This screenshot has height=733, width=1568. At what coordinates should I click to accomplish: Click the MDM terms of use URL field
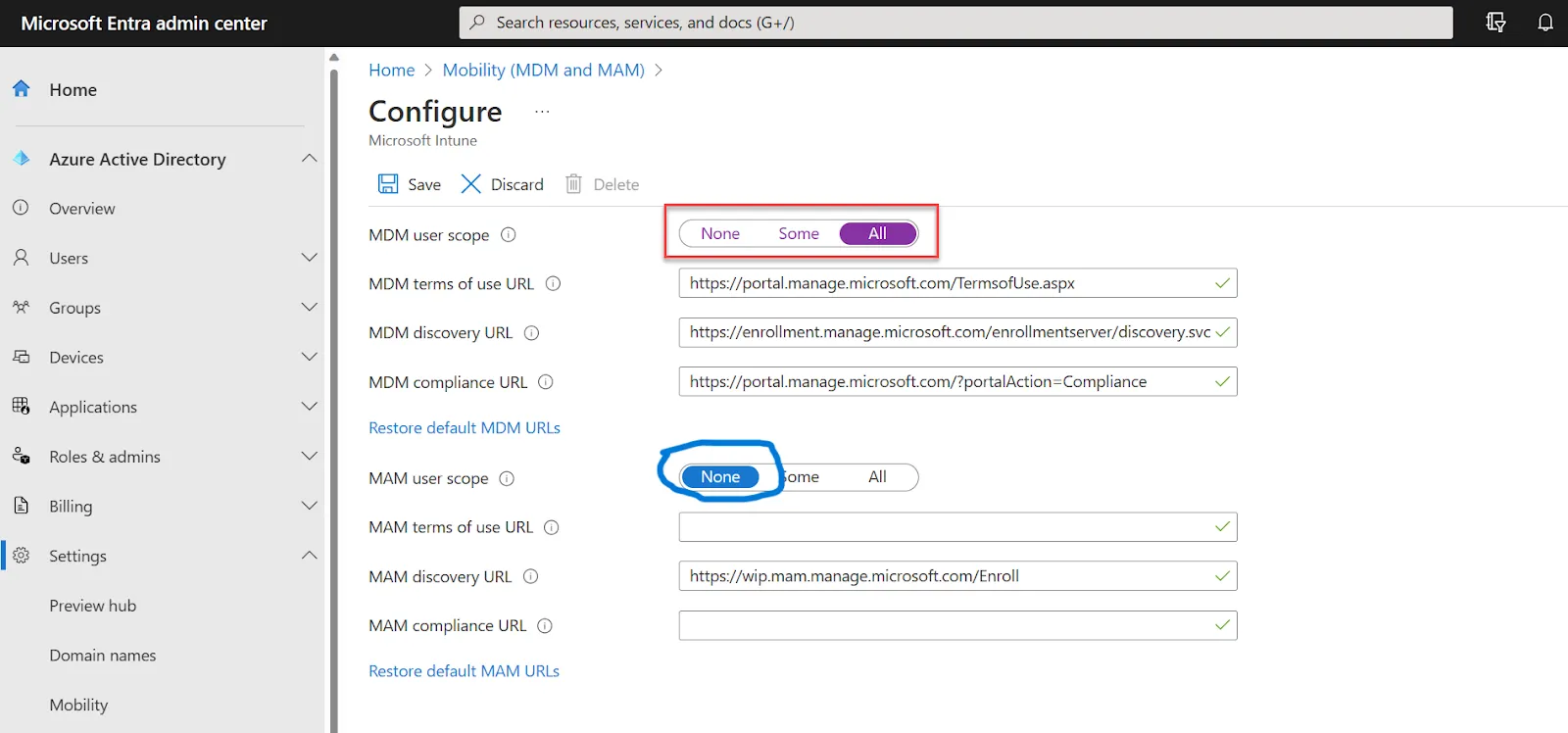point(957,283)
